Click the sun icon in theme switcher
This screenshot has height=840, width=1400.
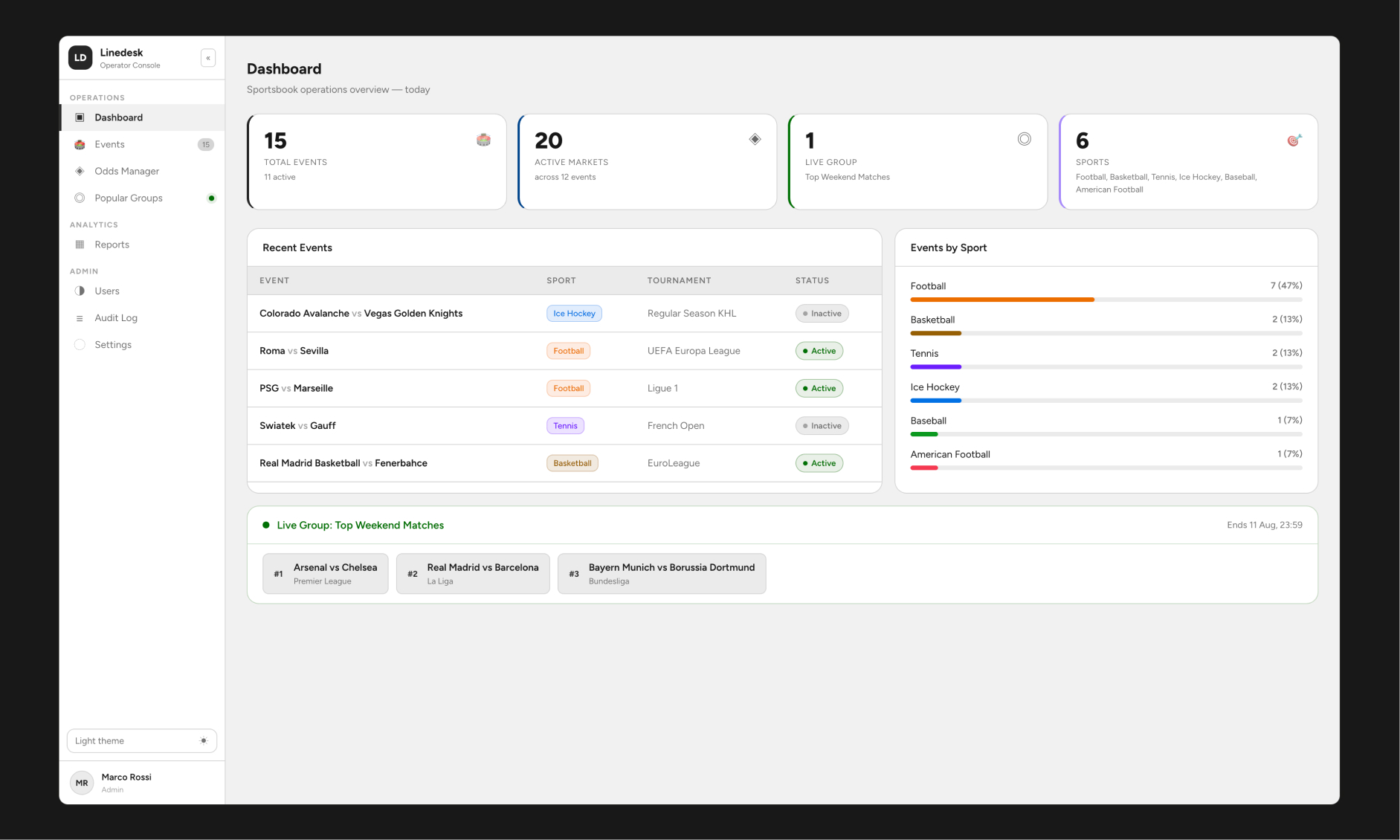pos(204,740)
